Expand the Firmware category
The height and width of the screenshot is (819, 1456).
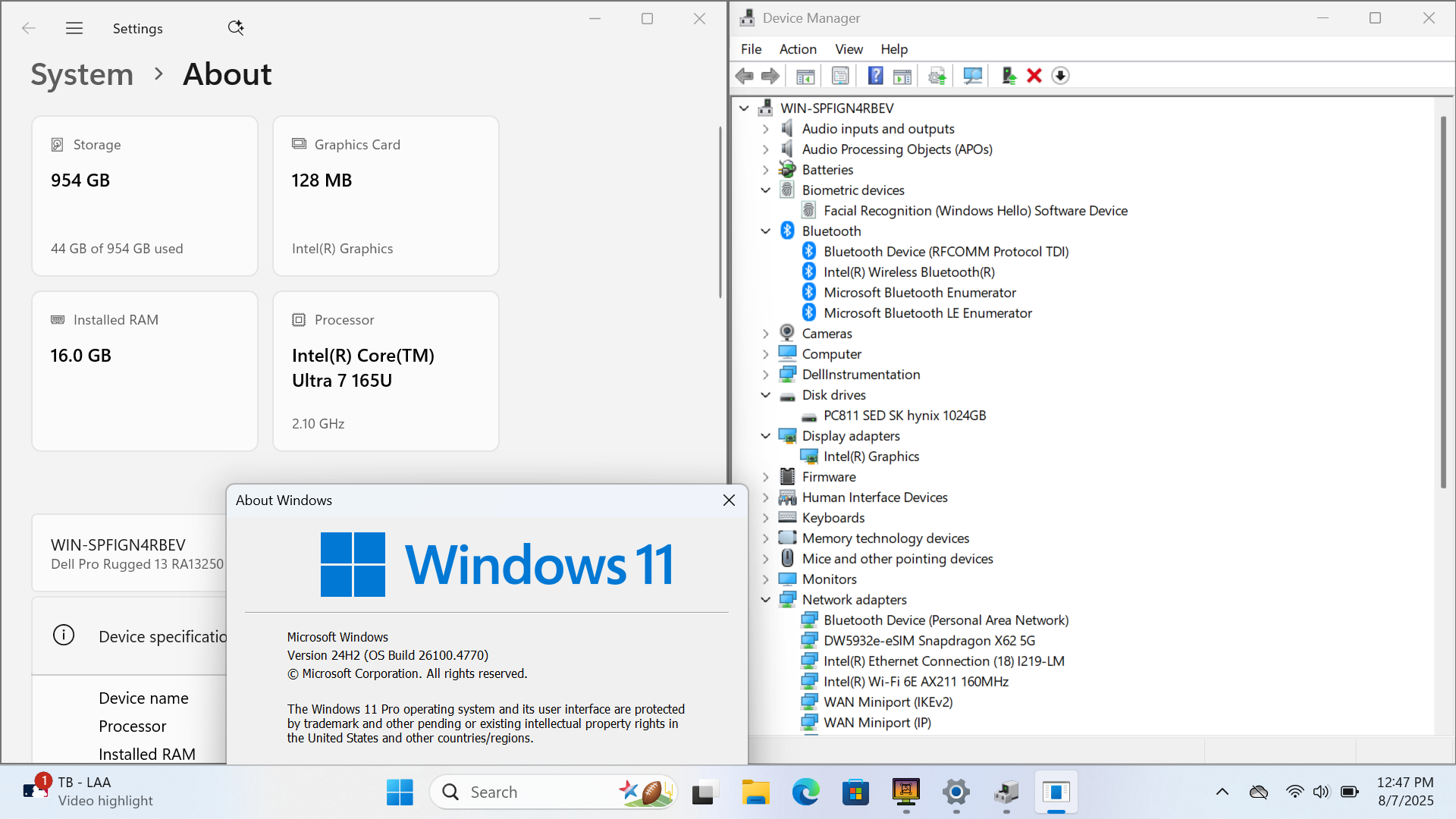pos(766,477)
